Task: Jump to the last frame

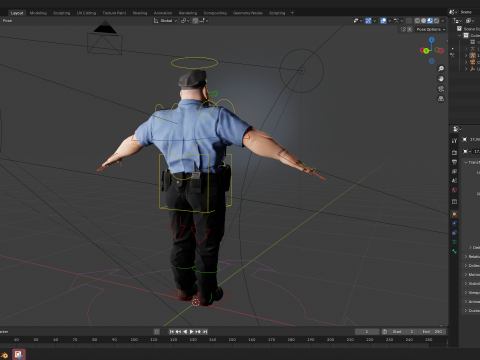Action: (205, 331)
